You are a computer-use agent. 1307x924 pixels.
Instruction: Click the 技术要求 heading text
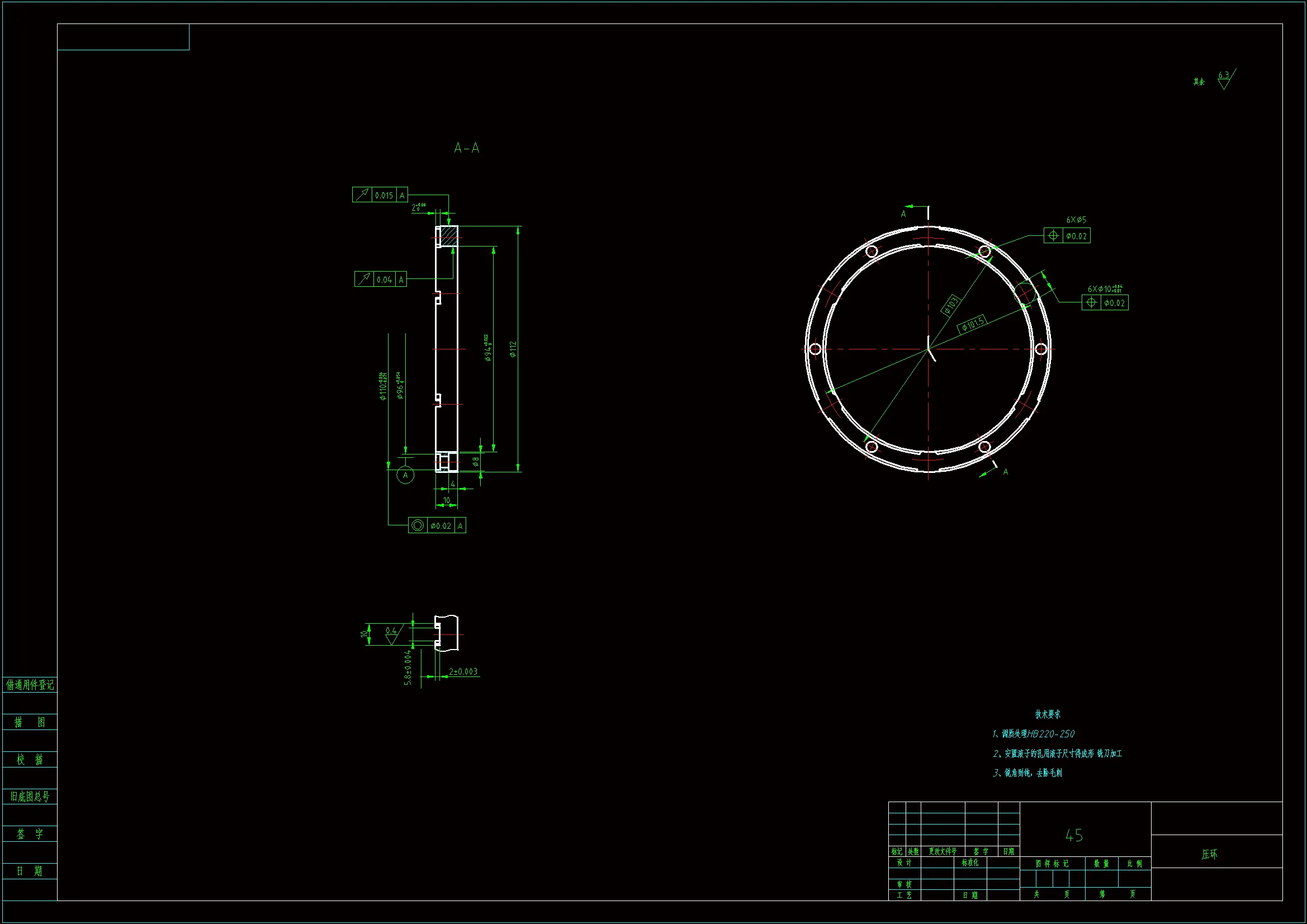1048,714
